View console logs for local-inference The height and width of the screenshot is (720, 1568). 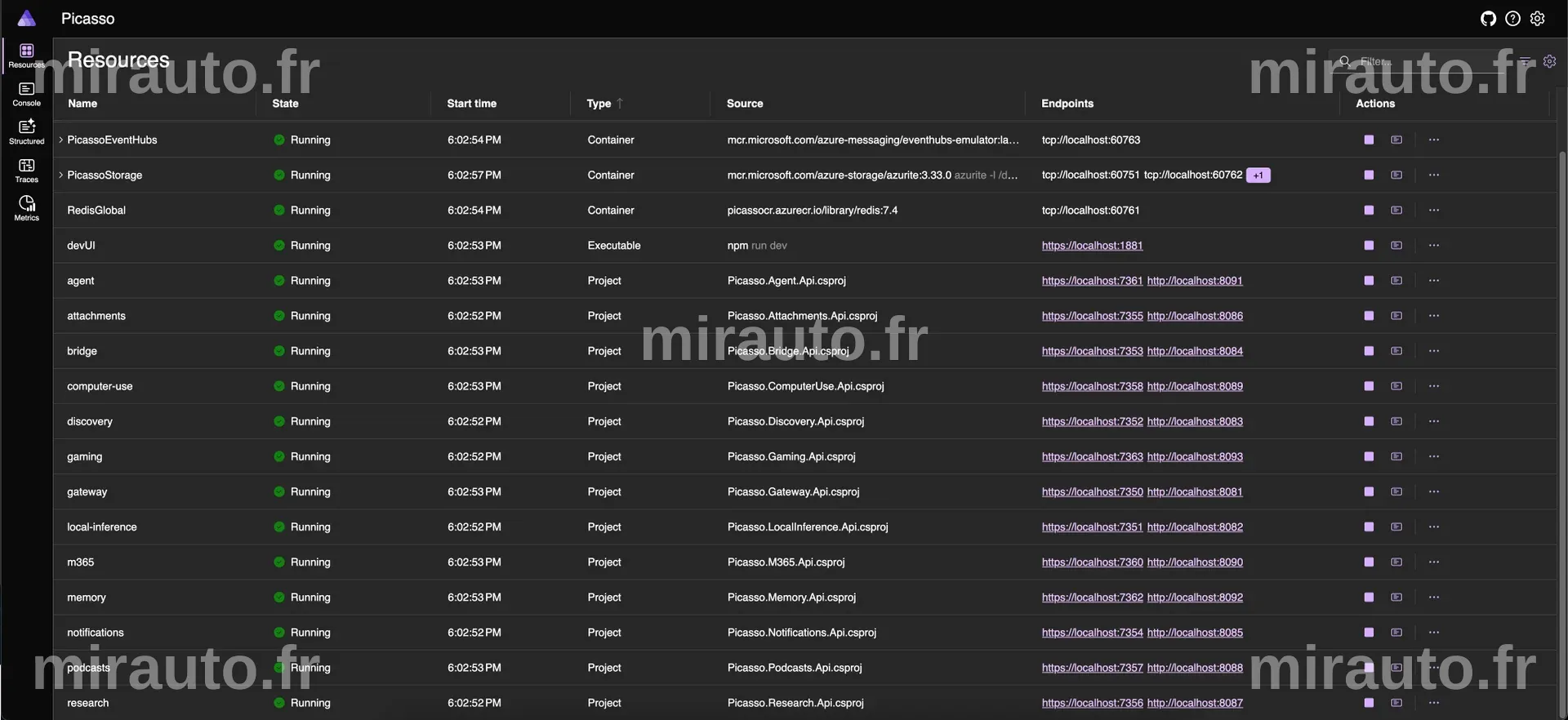pos(1396,527)
